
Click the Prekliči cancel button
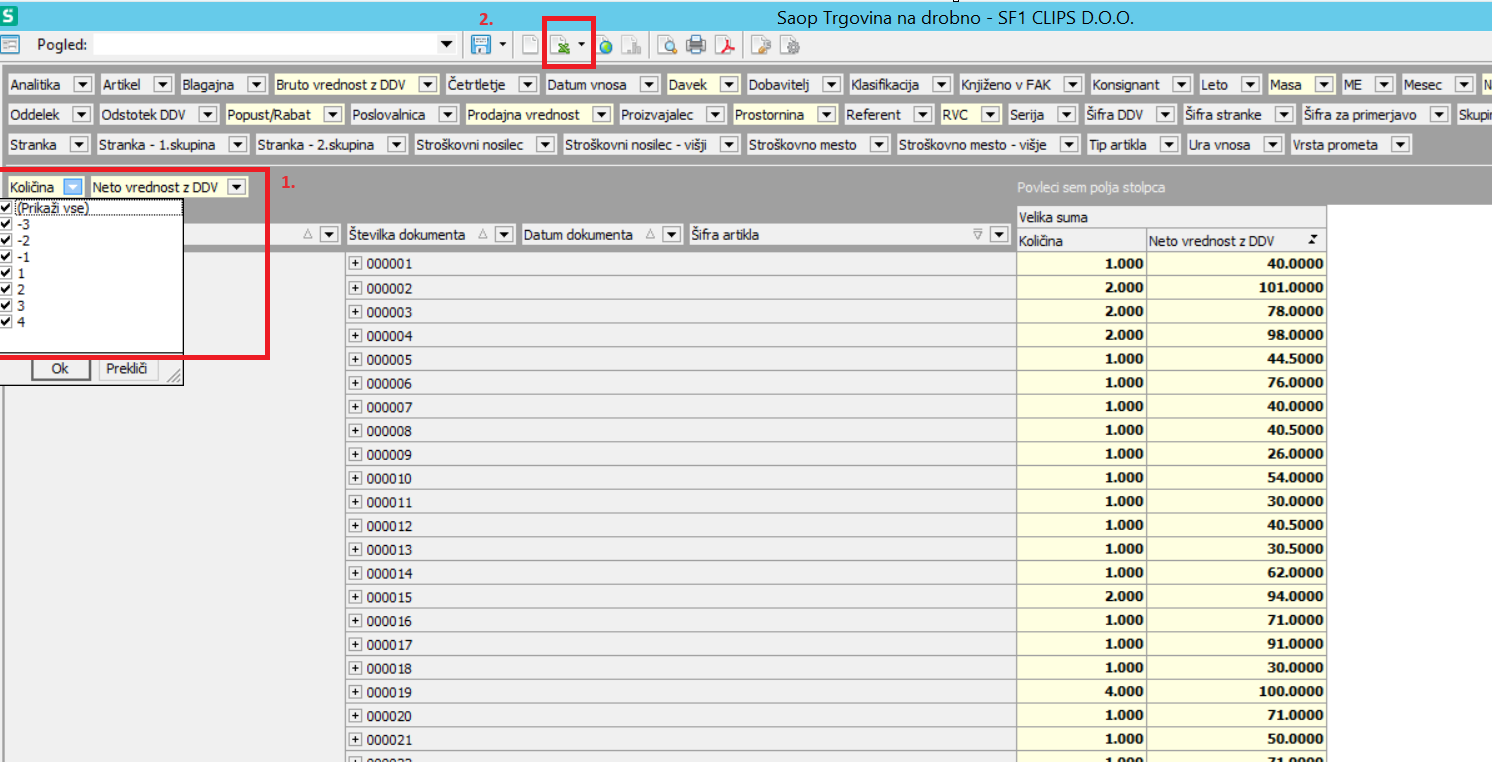[x=129, y=369]
